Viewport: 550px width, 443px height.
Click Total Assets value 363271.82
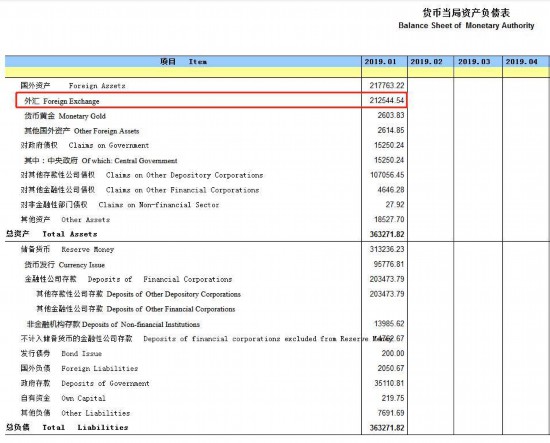coord(387,234)
